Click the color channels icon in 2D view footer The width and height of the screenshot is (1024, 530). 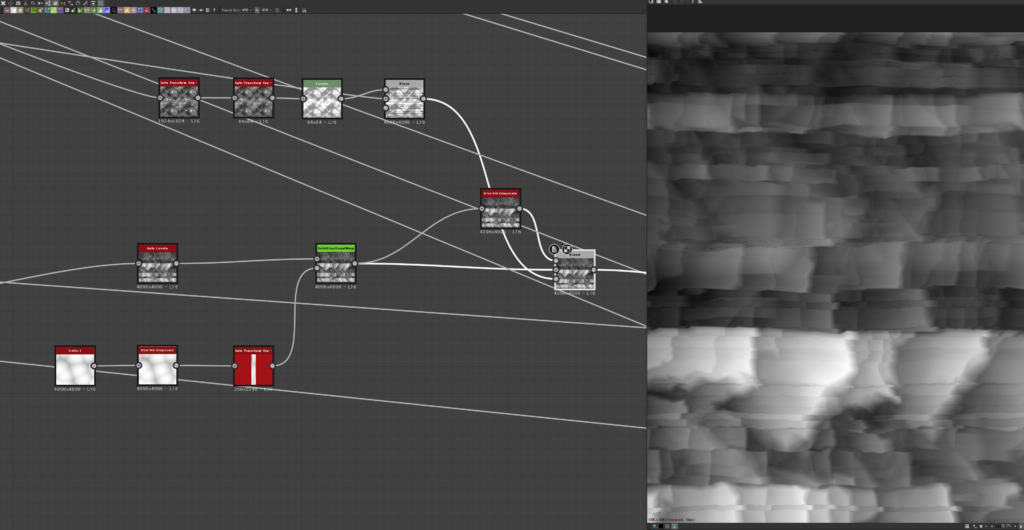[x=654, y=526]
